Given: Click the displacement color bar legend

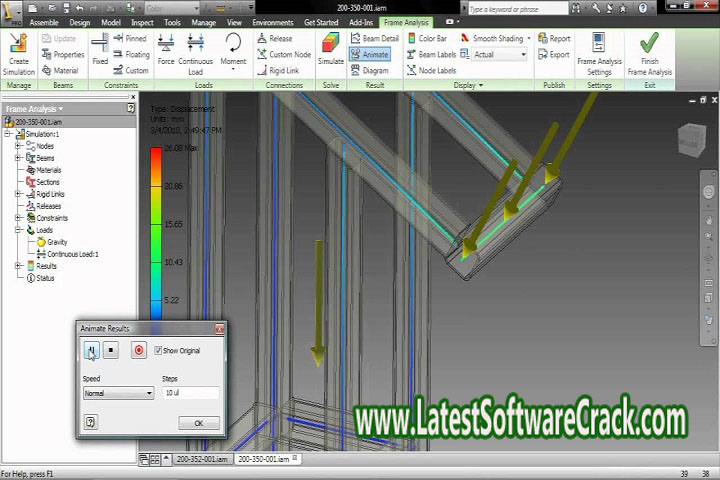Looking at the screenshot, I should [156, 230].
